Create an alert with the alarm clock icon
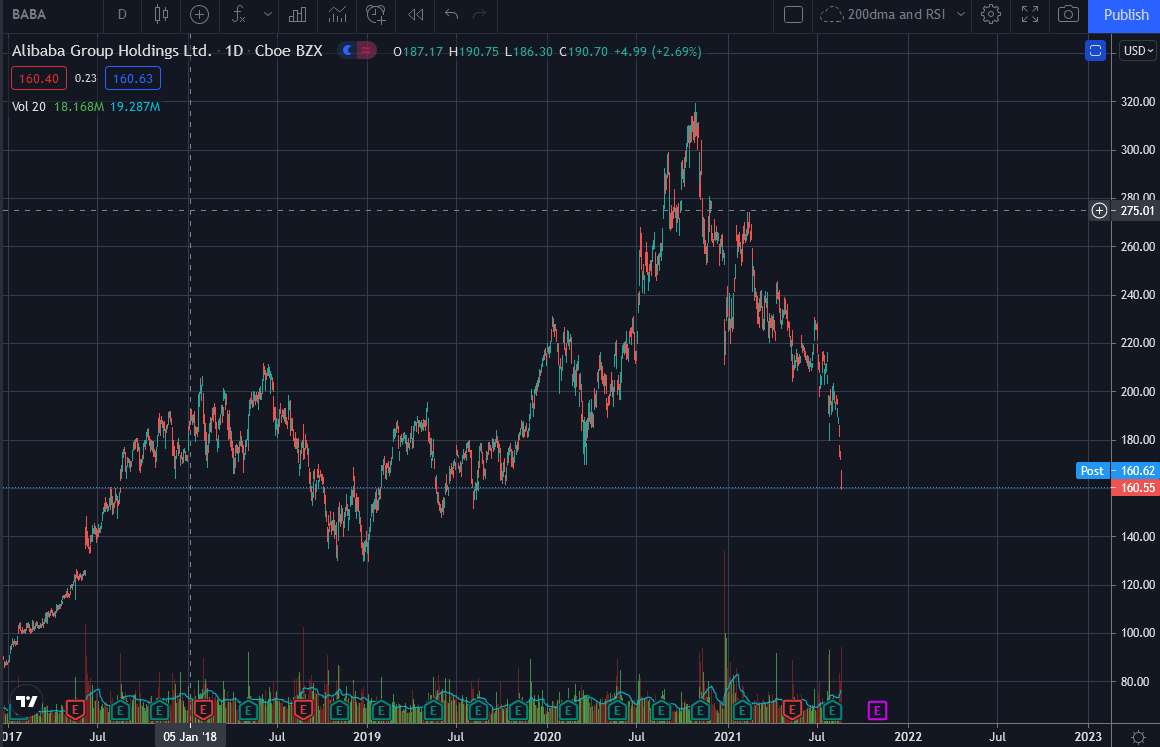Viewport: 1160px width, 747px height. tap(376, 14)
